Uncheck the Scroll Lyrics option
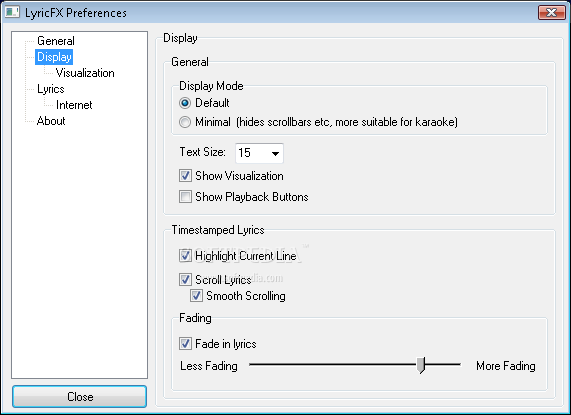This screenshot has width=571, height=415. click(x=185, y=280)
